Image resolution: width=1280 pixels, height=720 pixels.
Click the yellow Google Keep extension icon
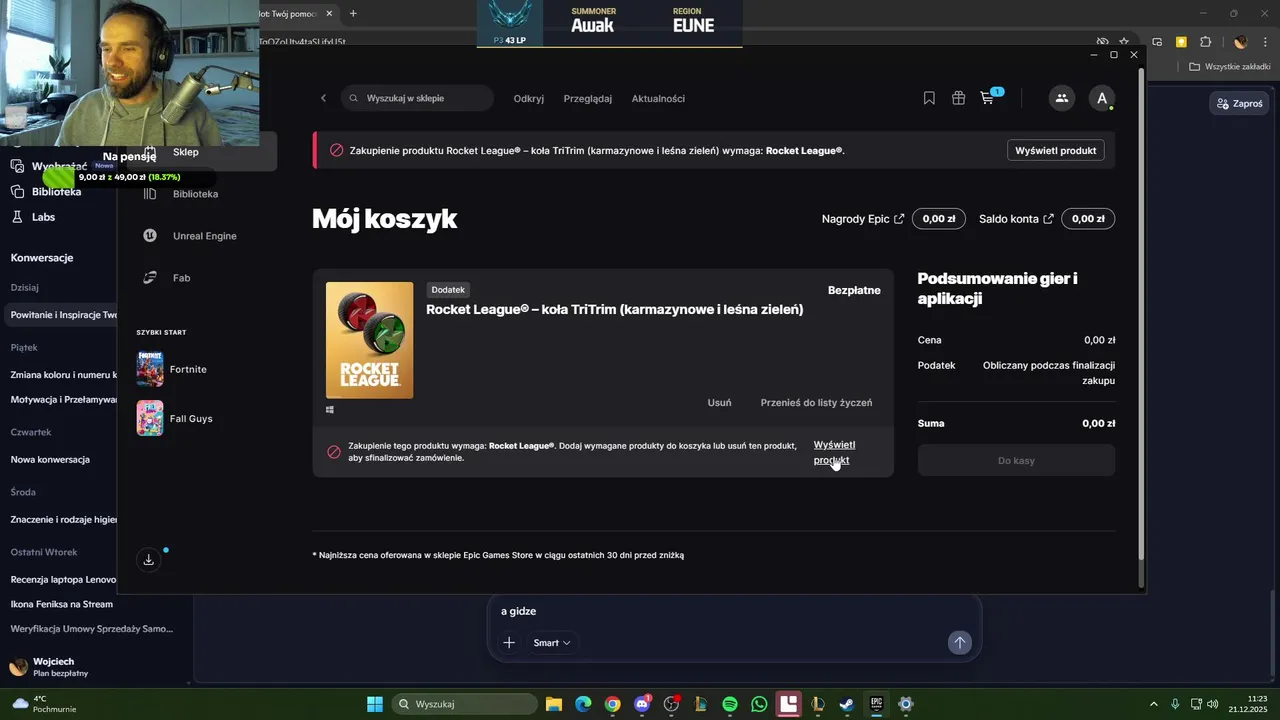[1181, 42]
